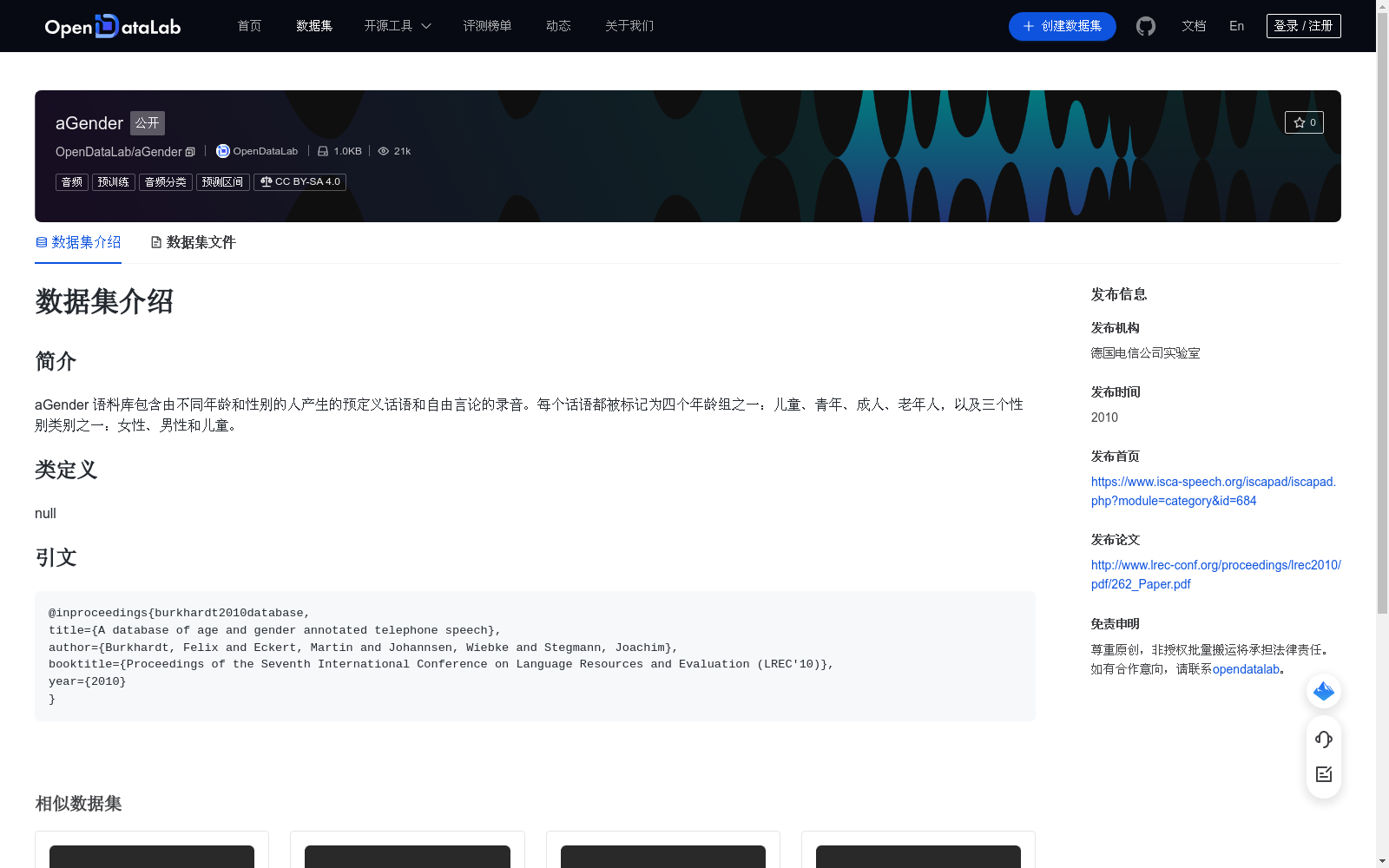Viewport: 1389px width, 868px height.
Task: Open the lrec-conf.org paper PDF link
Action: point(1216,575)
